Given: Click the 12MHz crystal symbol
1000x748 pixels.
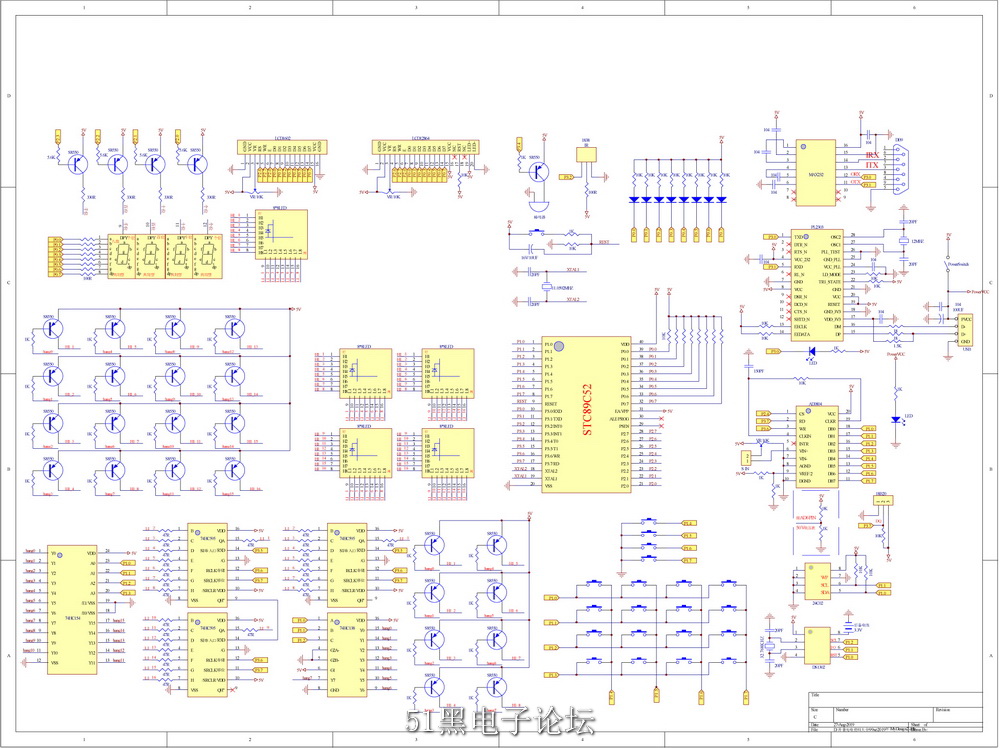Looking at the screenshot, I should tap(903, 241).
